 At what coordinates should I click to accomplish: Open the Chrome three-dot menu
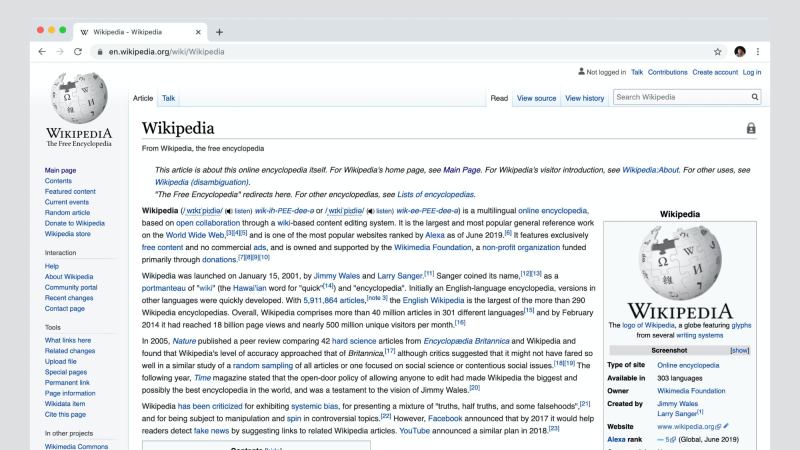(758, 51)
